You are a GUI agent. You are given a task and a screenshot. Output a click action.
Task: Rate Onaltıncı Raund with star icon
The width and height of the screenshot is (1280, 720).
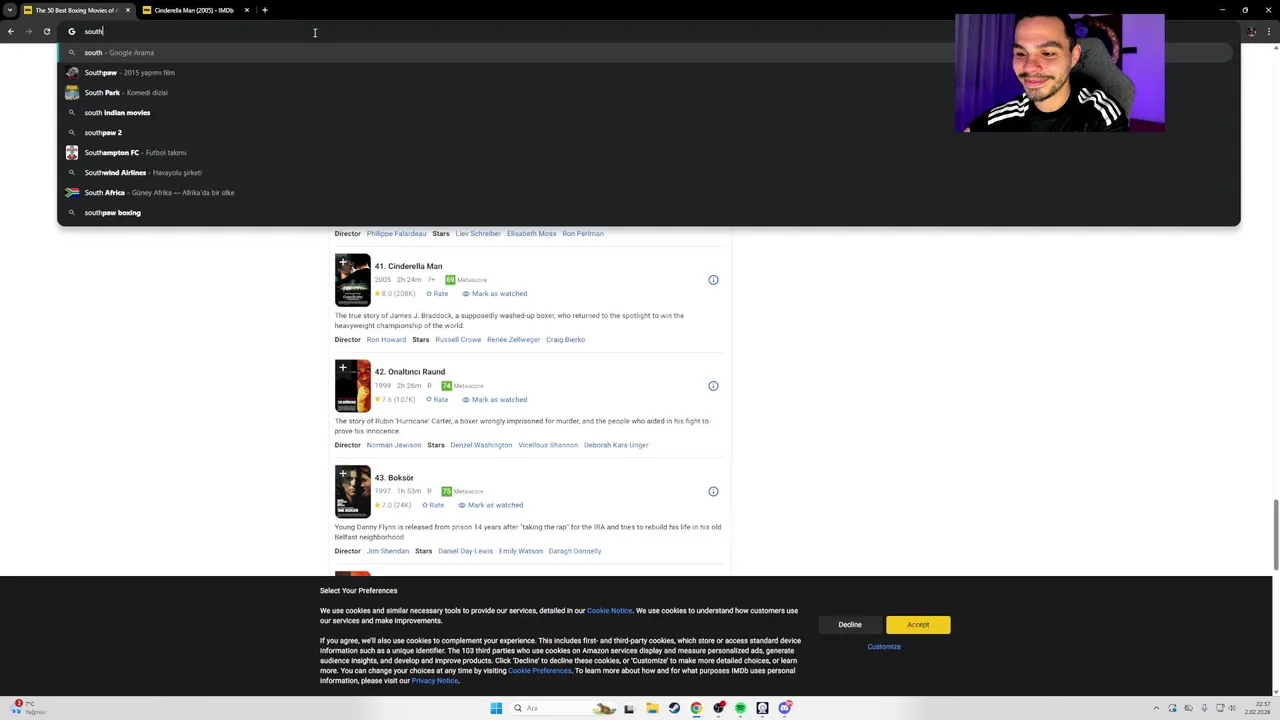[x=437, y=400]
